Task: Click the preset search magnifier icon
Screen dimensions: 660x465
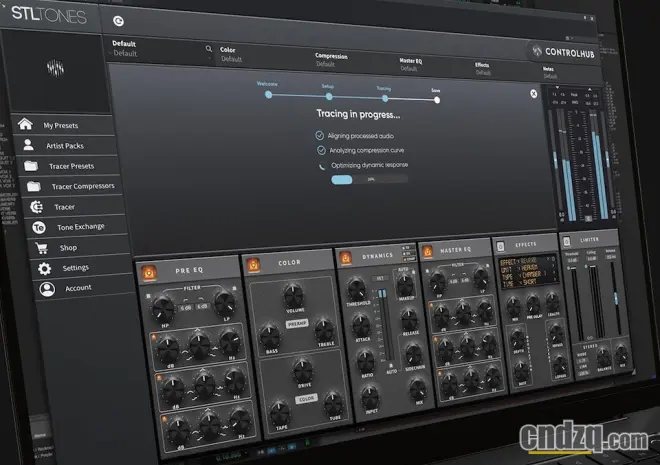Action: tap(209, 48)
